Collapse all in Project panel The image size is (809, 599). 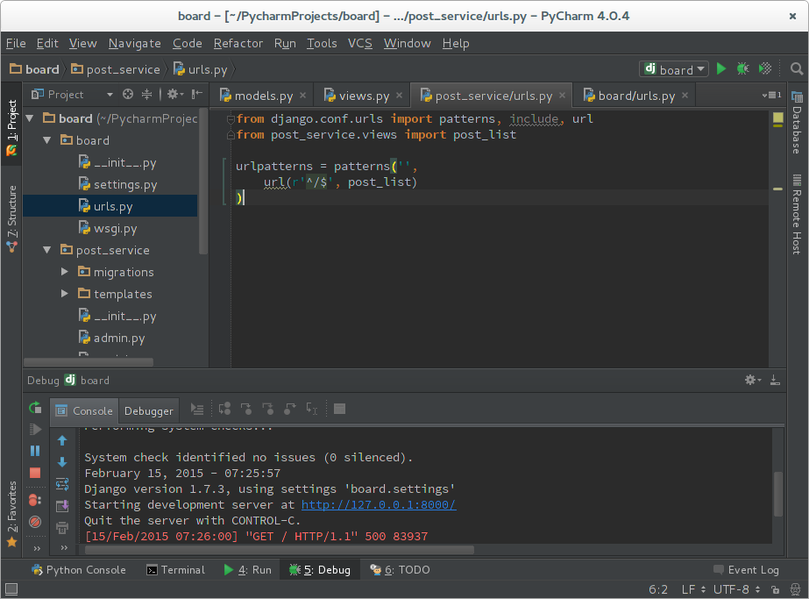coord(147,94)
